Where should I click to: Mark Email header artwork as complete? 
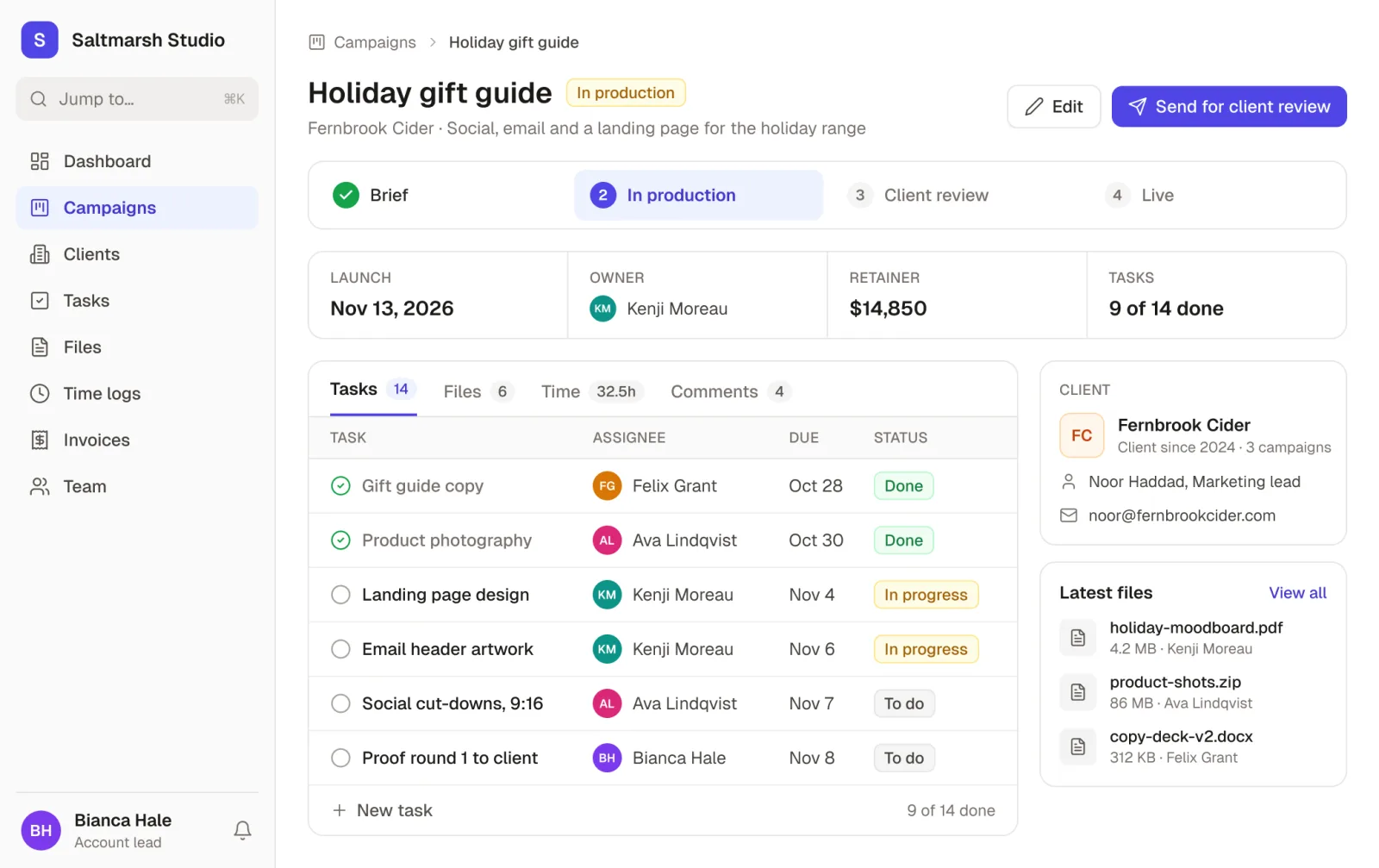[x=340, y=649]
